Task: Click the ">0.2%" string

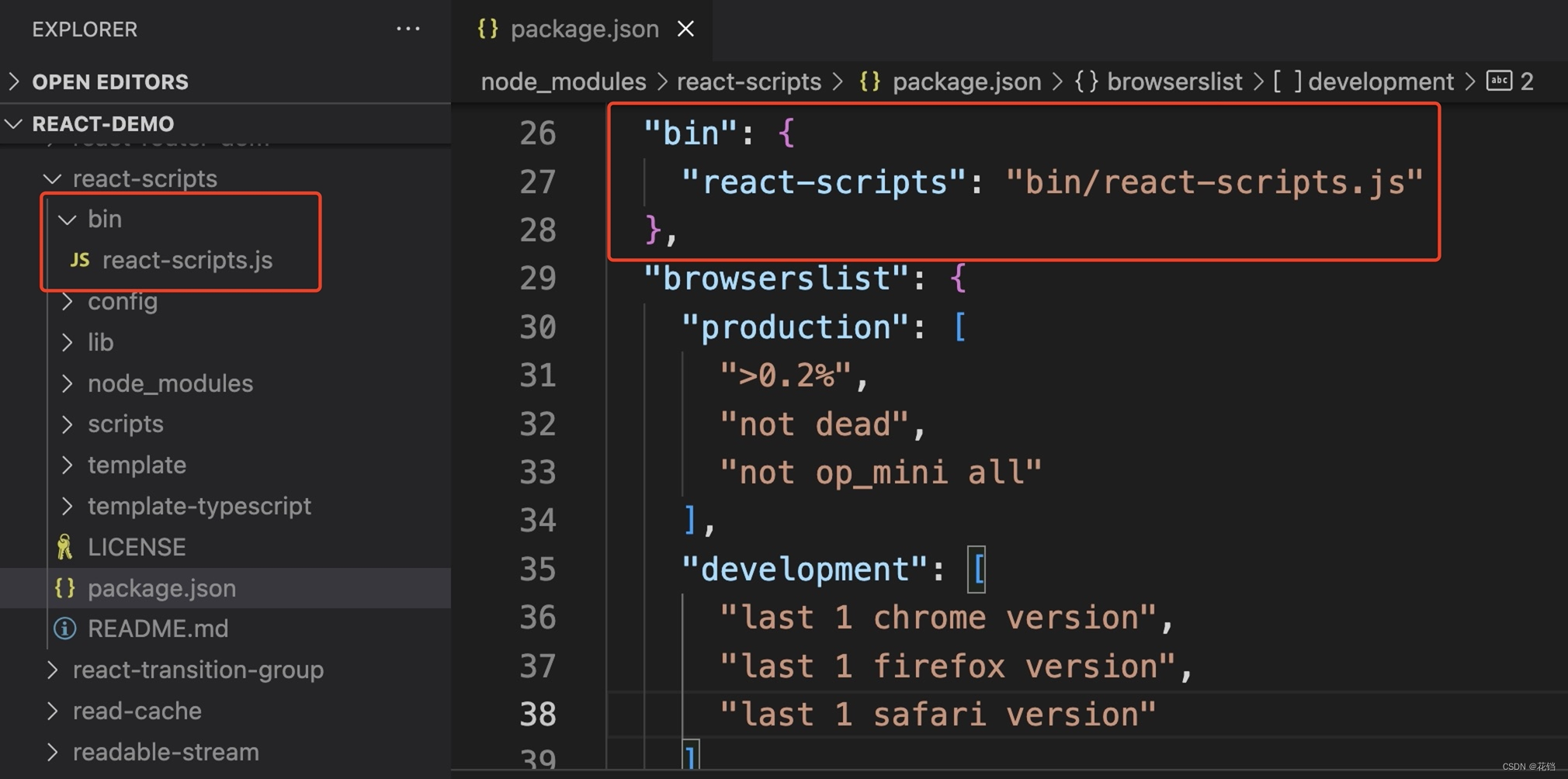Action: pyautogui.click(x=786, y=376)
